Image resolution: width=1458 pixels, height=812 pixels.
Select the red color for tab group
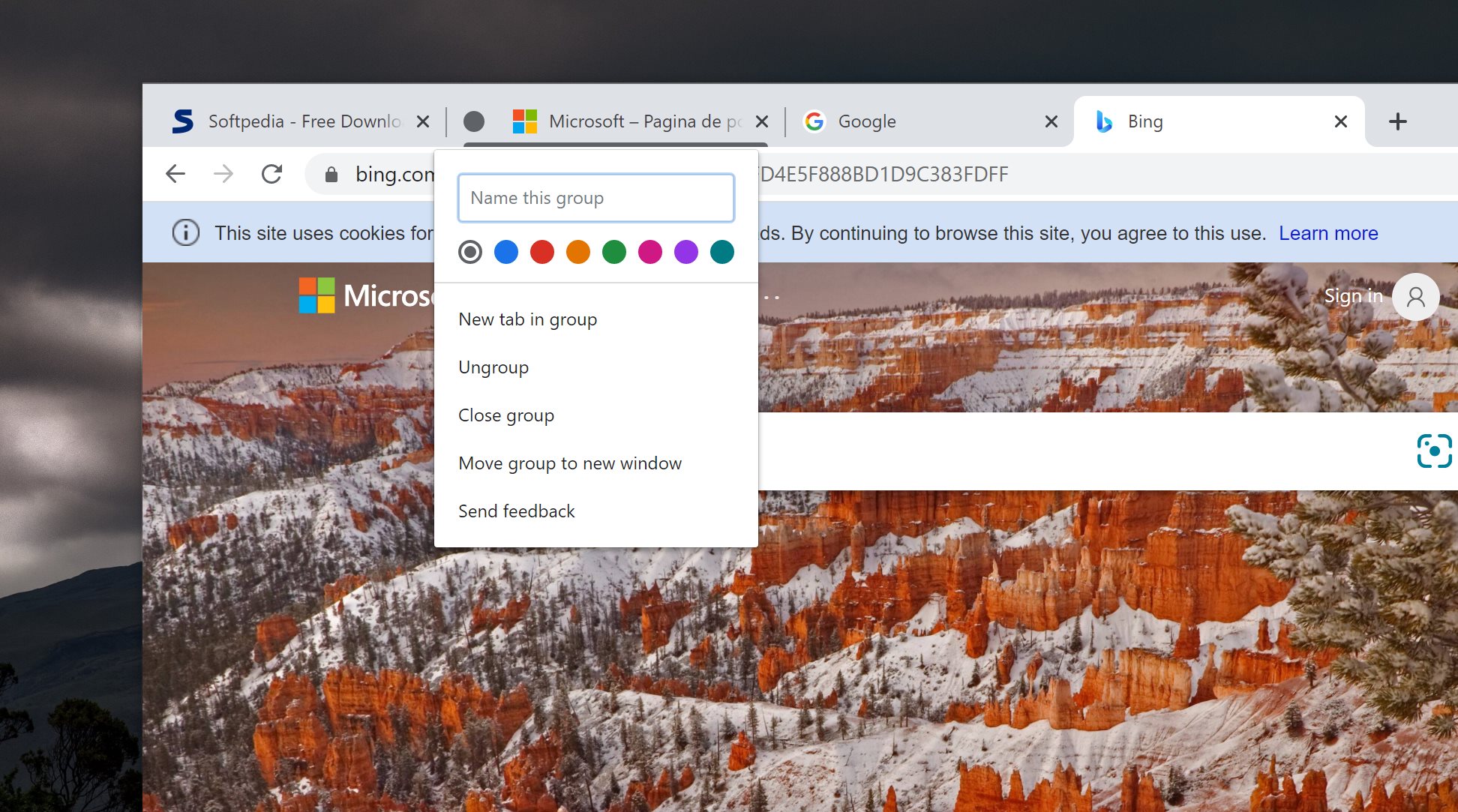[541, 252]
